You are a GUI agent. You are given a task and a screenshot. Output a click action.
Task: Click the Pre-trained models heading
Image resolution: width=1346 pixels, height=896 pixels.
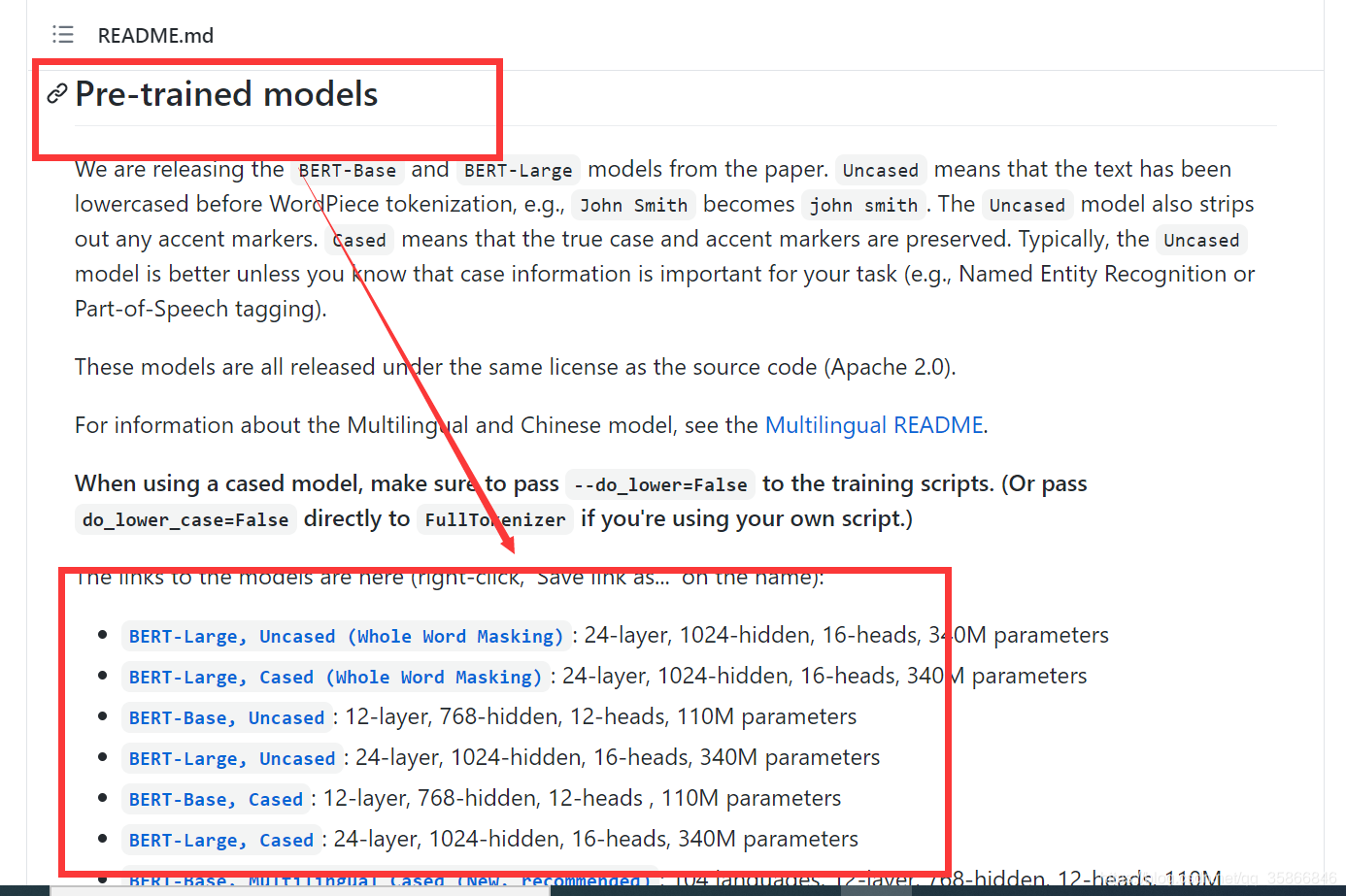tap(226, 94)
